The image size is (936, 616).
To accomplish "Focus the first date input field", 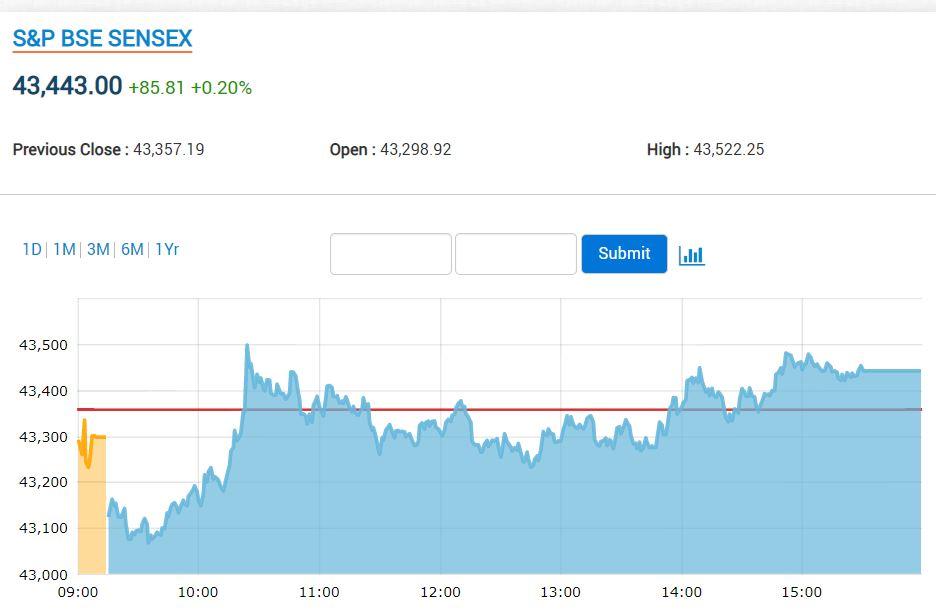I will click(391, 254).
